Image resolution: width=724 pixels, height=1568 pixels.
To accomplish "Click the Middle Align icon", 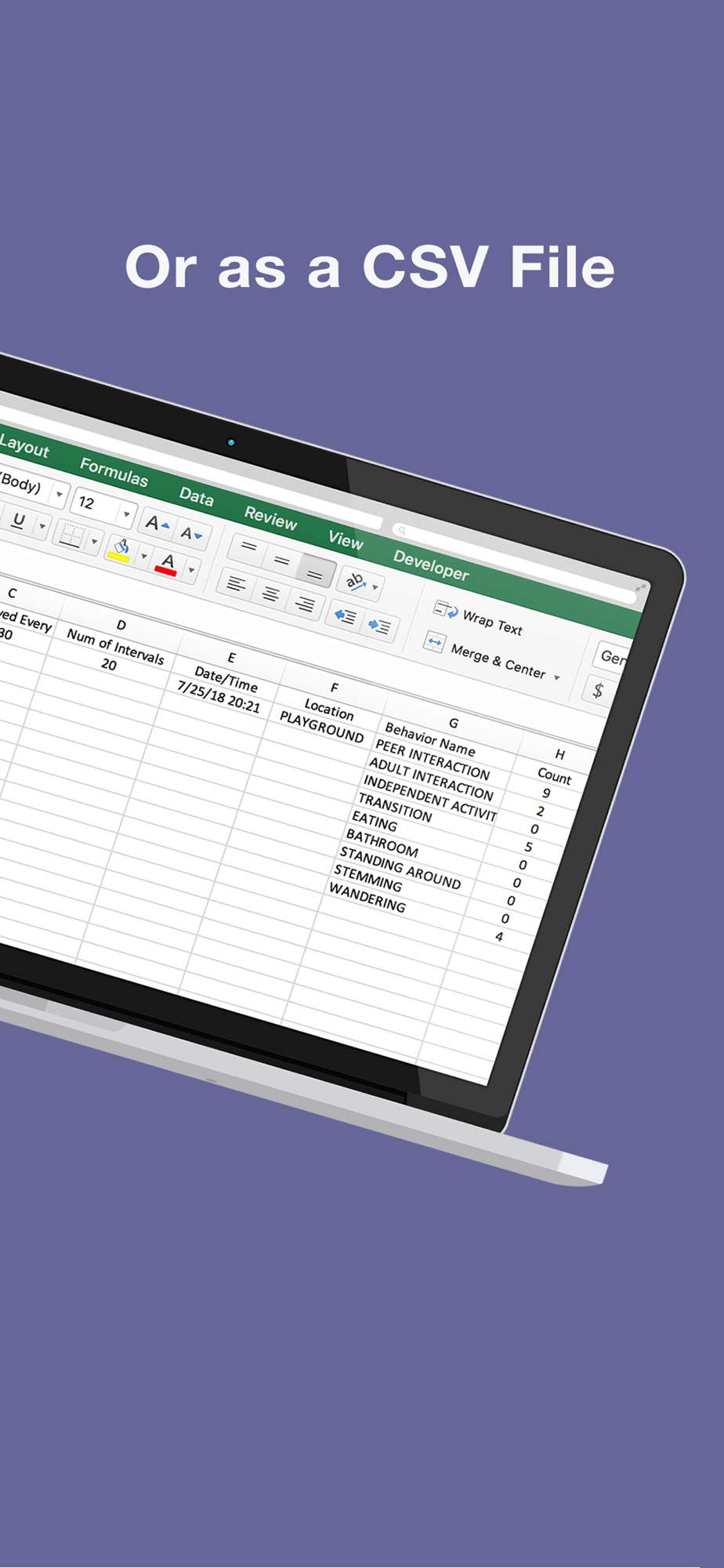I will pos(281,560).
